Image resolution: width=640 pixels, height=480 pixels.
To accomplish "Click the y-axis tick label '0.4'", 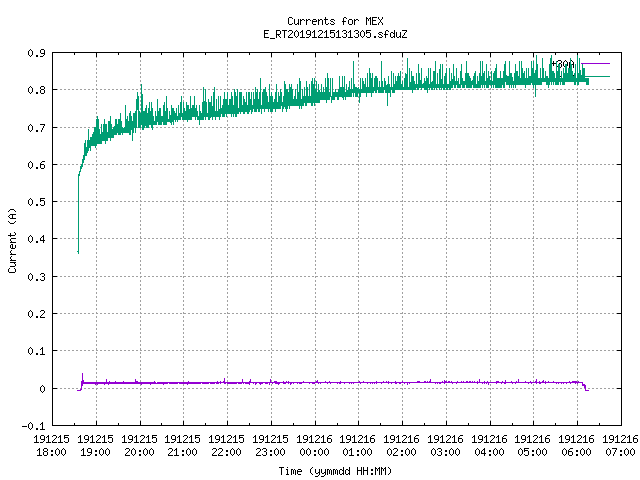I will click(37, 239).
